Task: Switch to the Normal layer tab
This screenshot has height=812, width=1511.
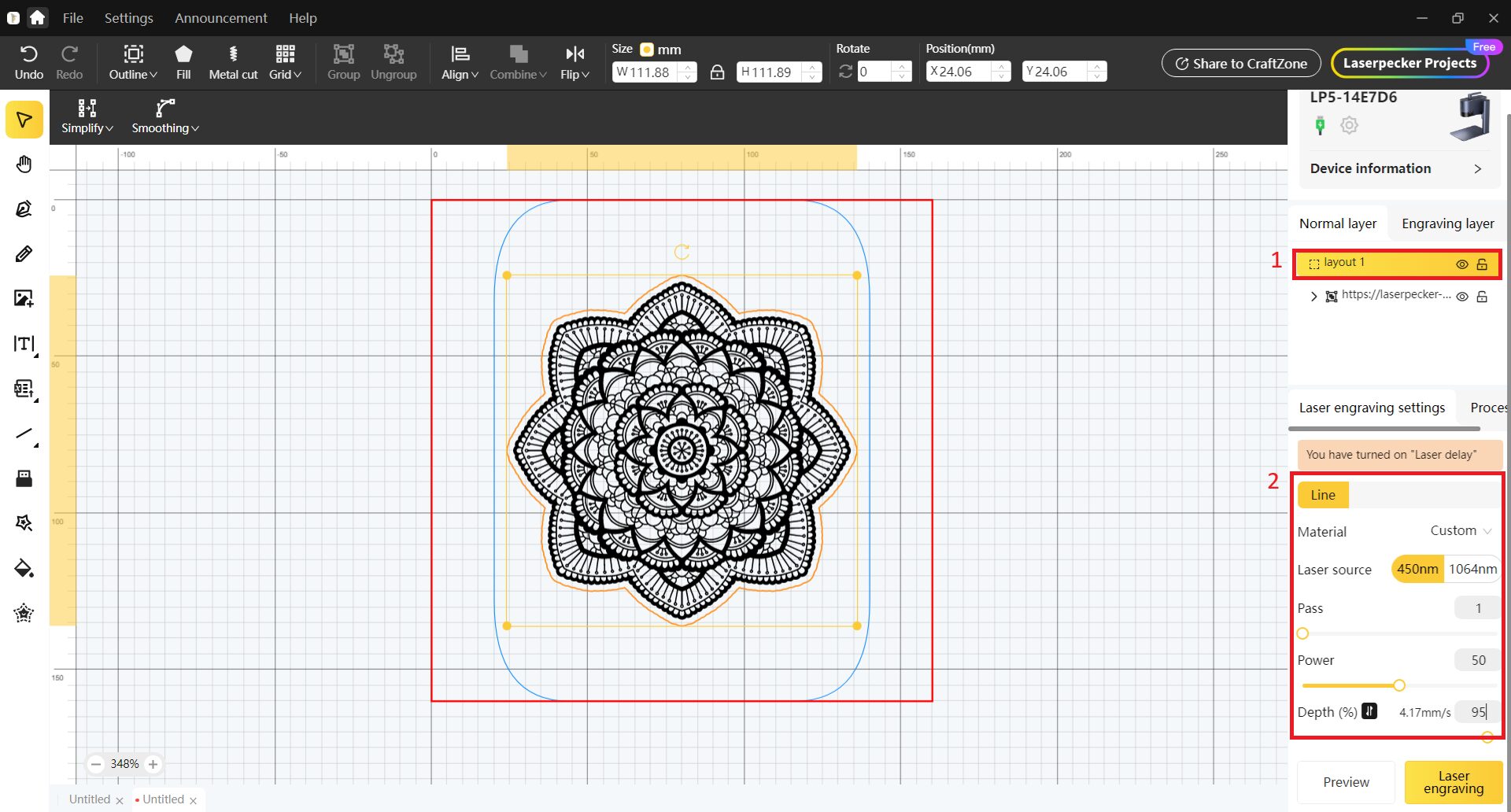Action: pos(1338,223)
